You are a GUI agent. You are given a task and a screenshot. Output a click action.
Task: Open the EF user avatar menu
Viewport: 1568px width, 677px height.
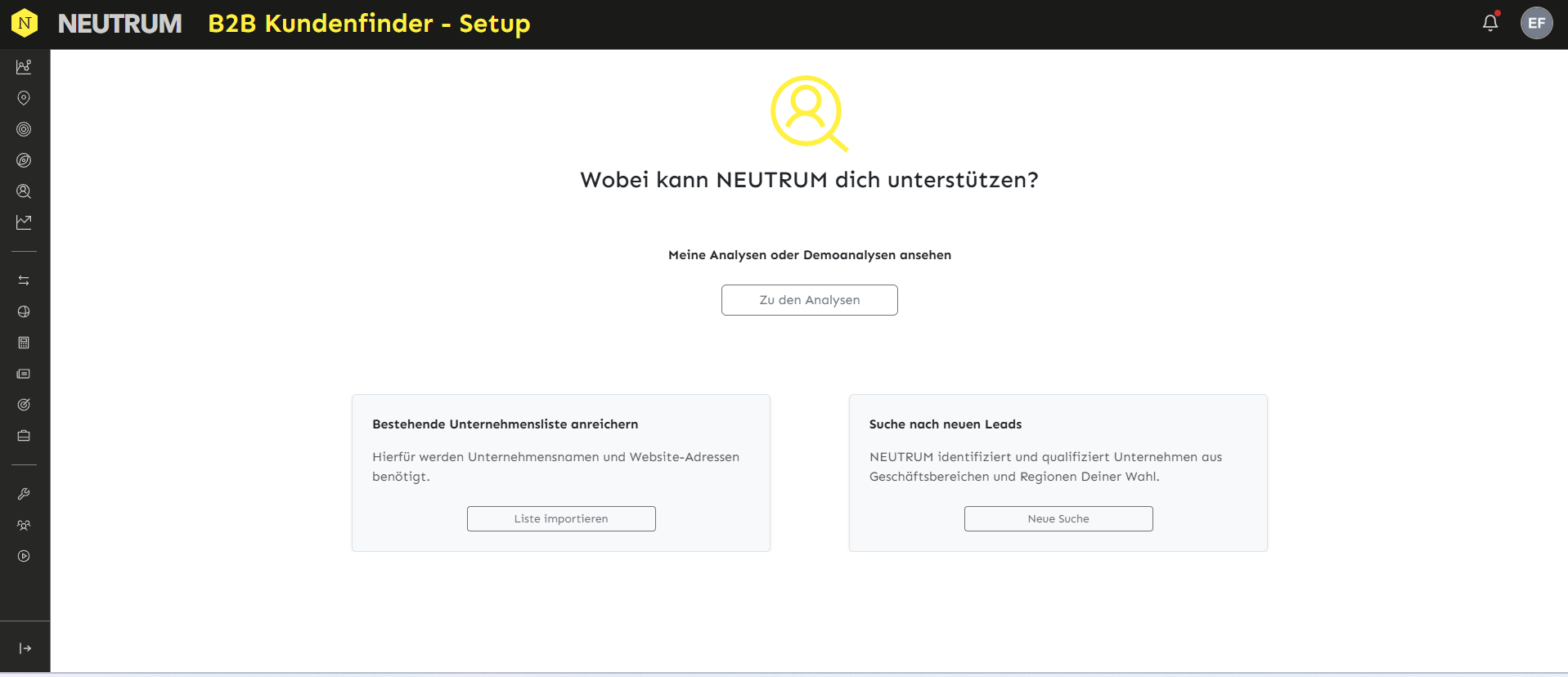click(x=1536, y=23)
